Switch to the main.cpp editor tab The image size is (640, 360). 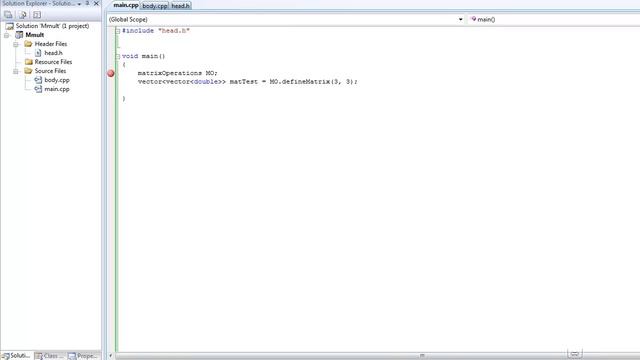point(126,5)
